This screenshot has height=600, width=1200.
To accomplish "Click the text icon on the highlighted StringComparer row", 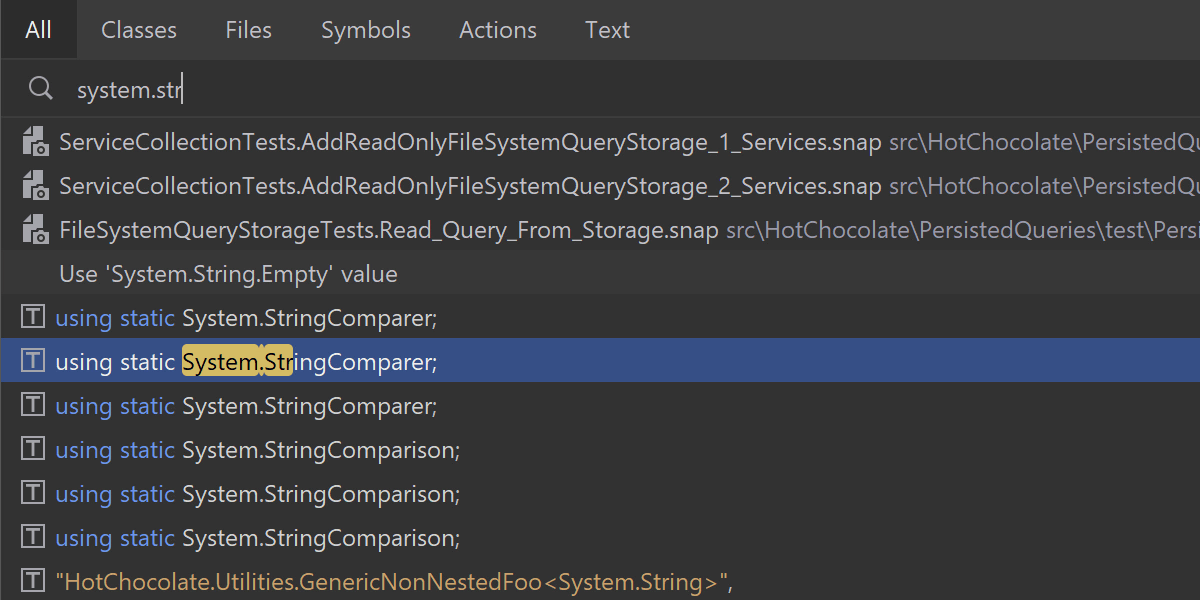I will pyautogui.click(x=33, y=361).
